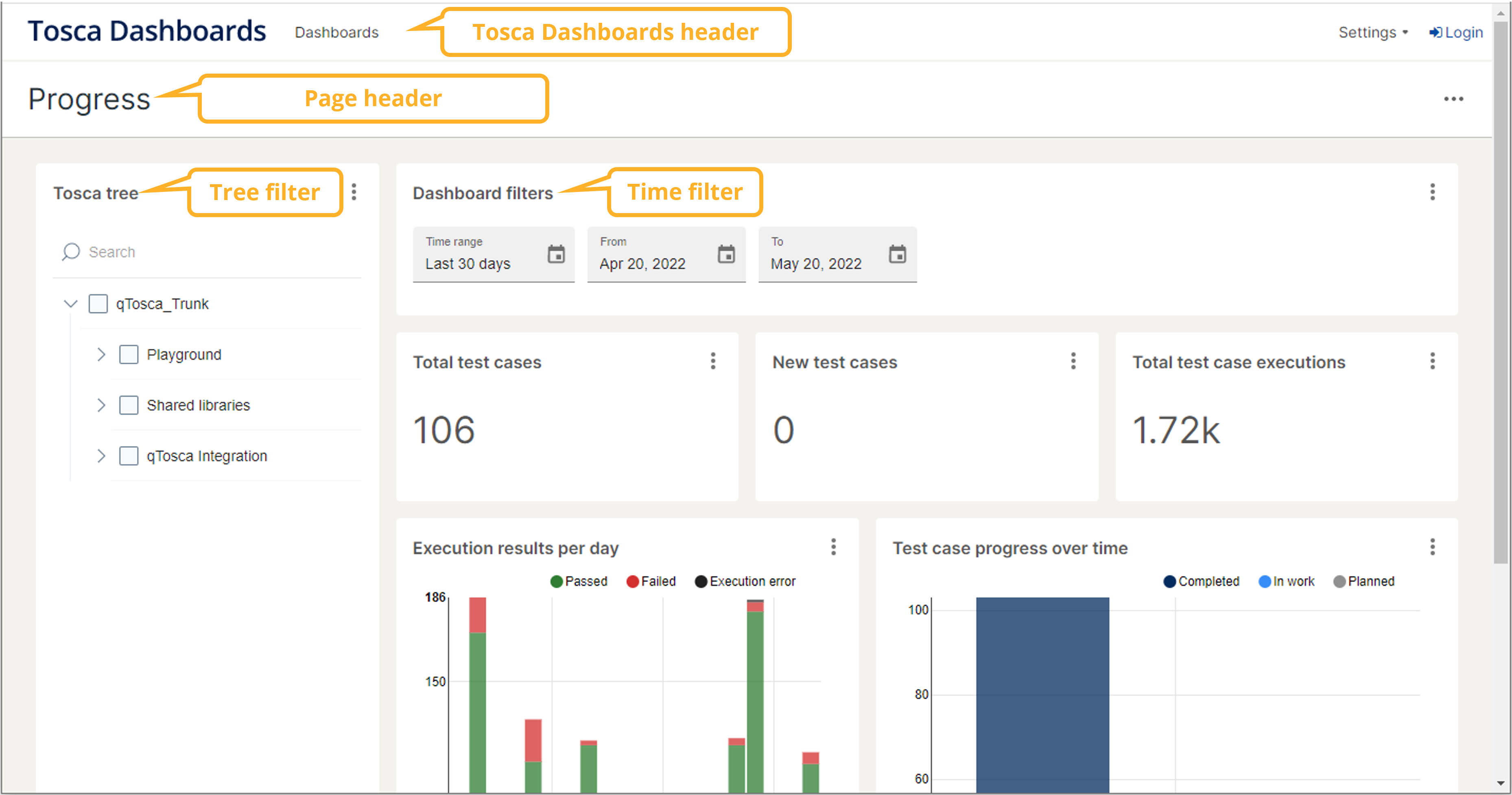Toggle the Passed legend swatch
Screen dimensions: 1512x795
556,582
